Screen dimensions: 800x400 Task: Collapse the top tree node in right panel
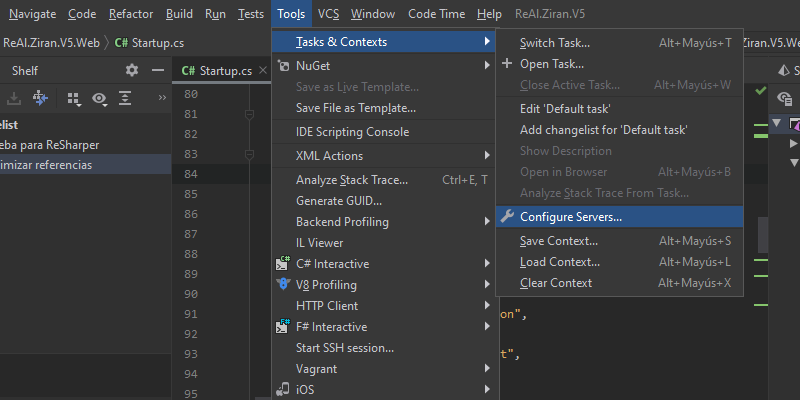click(777, 123)
